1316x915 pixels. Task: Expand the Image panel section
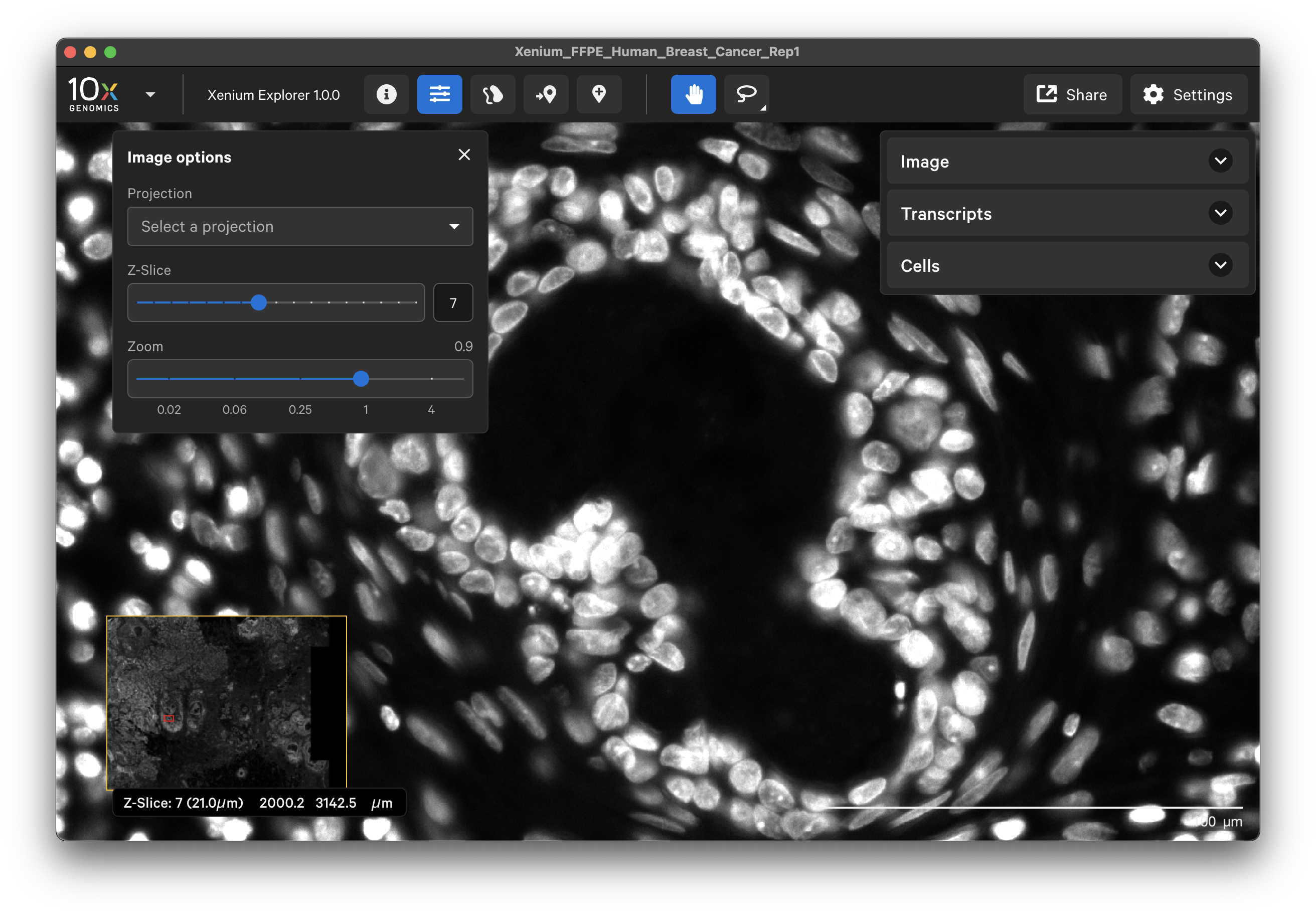(x=1067, y=161)
